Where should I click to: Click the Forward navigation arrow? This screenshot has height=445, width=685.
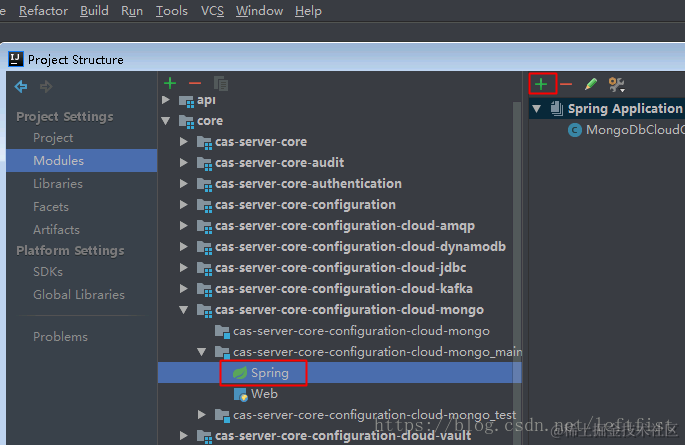pos(46,86)
